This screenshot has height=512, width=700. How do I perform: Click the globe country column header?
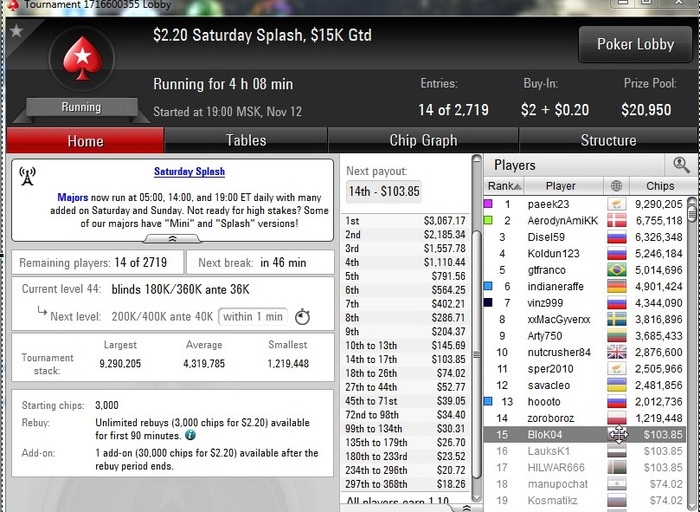click(616, 186)
